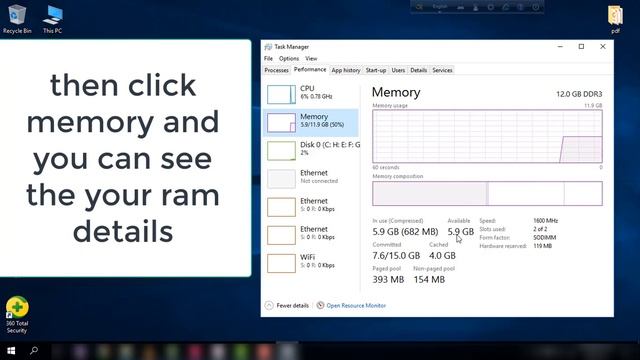Close the Task Manager window
This screenshot has width=640, height=360.
tap(603, 47)
